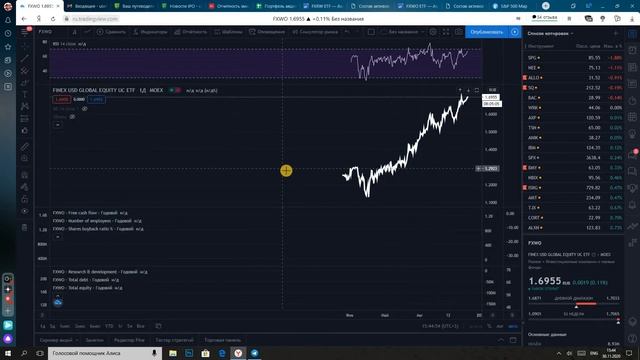Reload the page in the browser
The image size is (640, 360).
coord(53,19)
